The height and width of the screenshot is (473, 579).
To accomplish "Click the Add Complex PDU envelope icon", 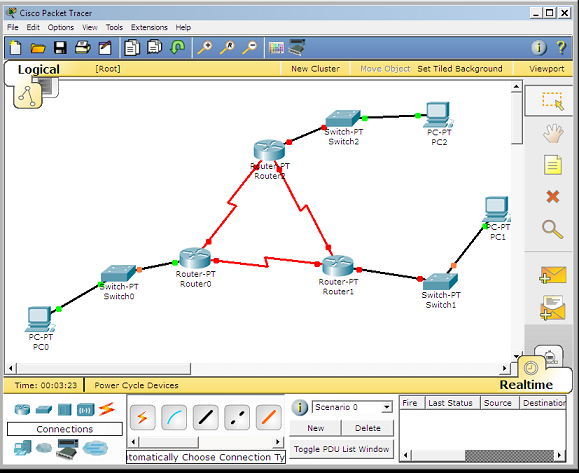I will pyautogui.click(x=552, y=308).
